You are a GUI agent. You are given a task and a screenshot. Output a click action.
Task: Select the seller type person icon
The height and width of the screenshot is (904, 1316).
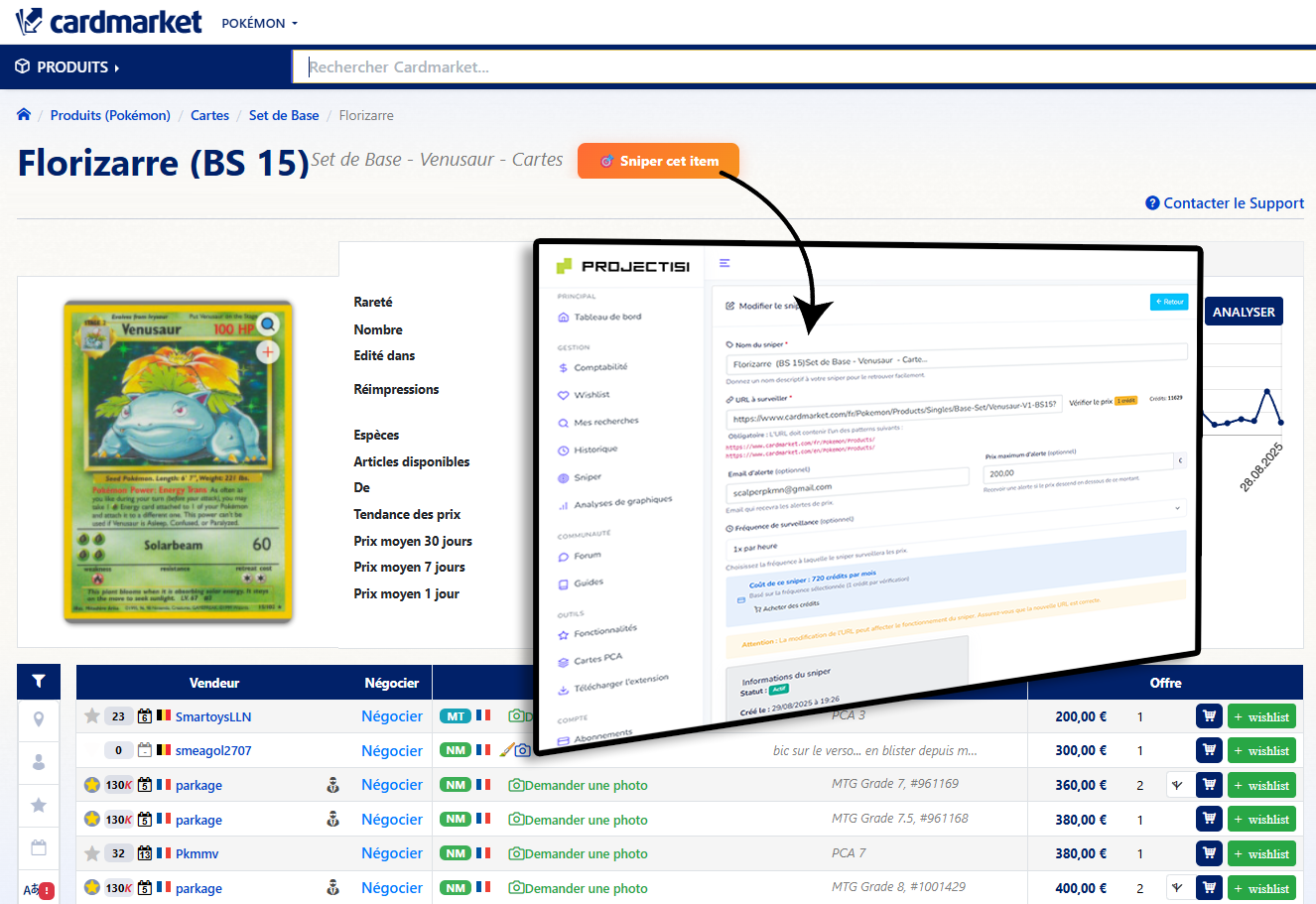pyautogui.click(x=39, y=762)
